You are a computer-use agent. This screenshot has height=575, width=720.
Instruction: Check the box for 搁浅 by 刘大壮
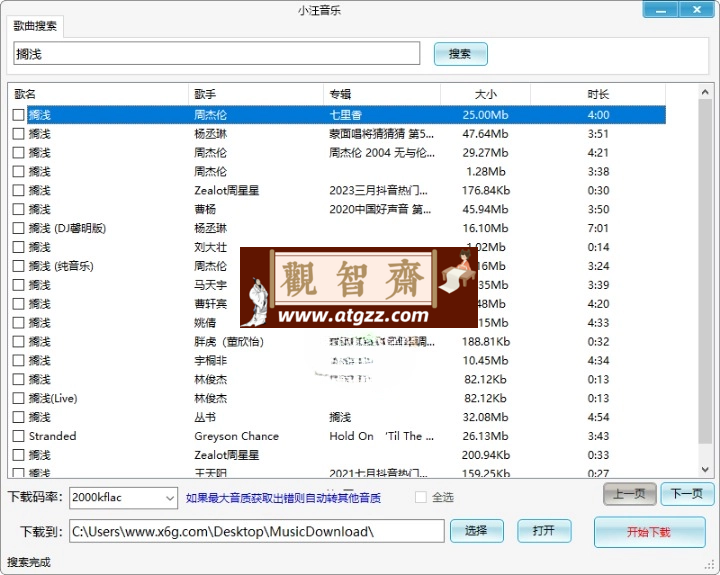coord(18,247)
